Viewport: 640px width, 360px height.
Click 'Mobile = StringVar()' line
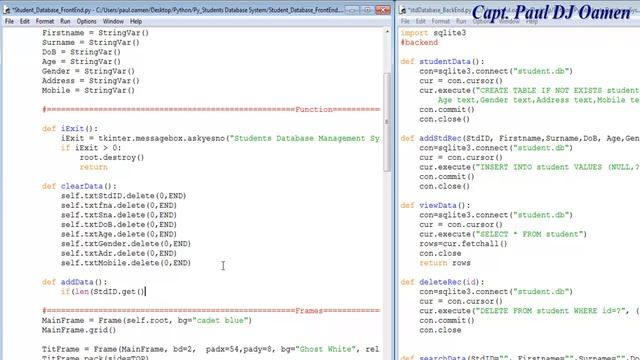(88, 90)
